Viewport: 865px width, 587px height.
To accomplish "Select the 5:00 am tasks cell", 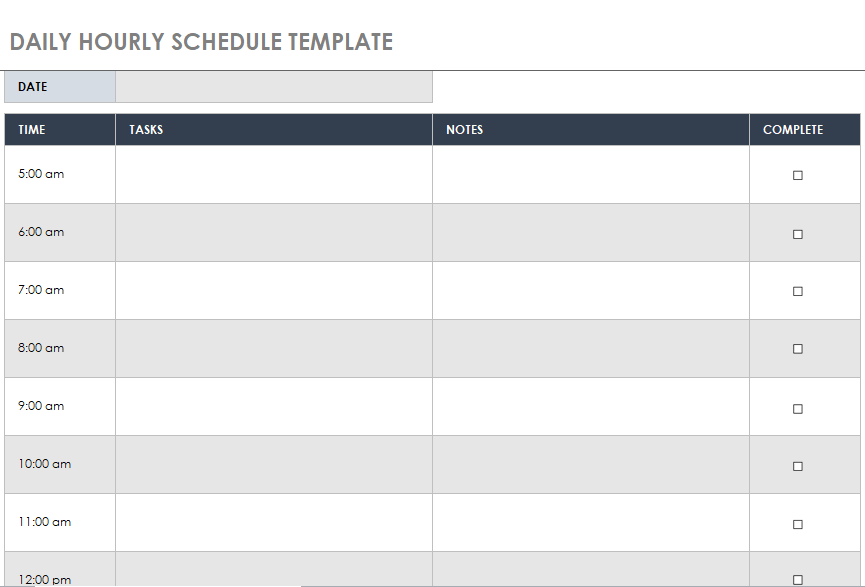I will [x=274, y=175].
